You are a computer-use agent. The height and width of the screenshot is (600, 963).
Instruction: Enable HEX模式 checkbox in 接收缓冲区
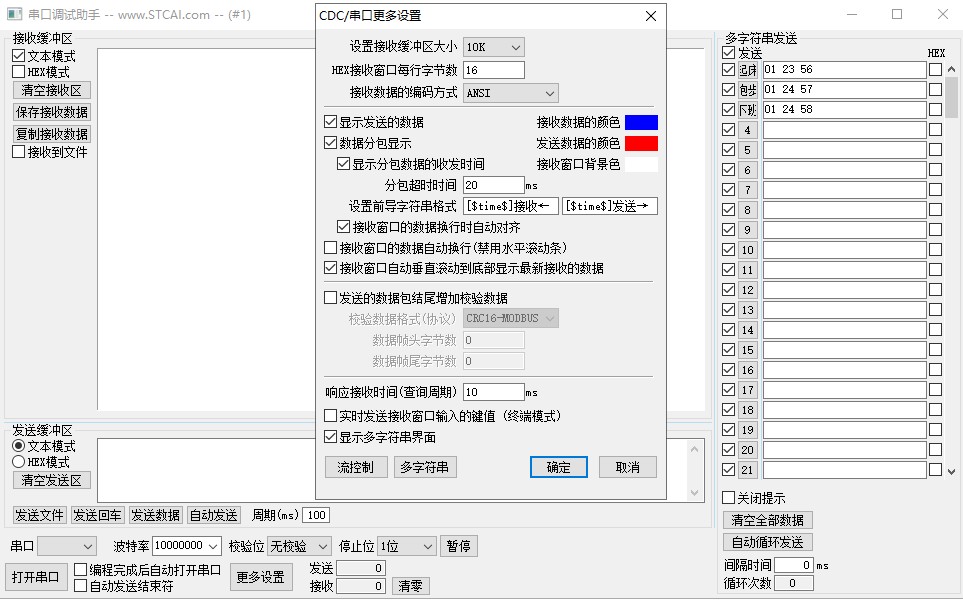click(x=18, y=72)
